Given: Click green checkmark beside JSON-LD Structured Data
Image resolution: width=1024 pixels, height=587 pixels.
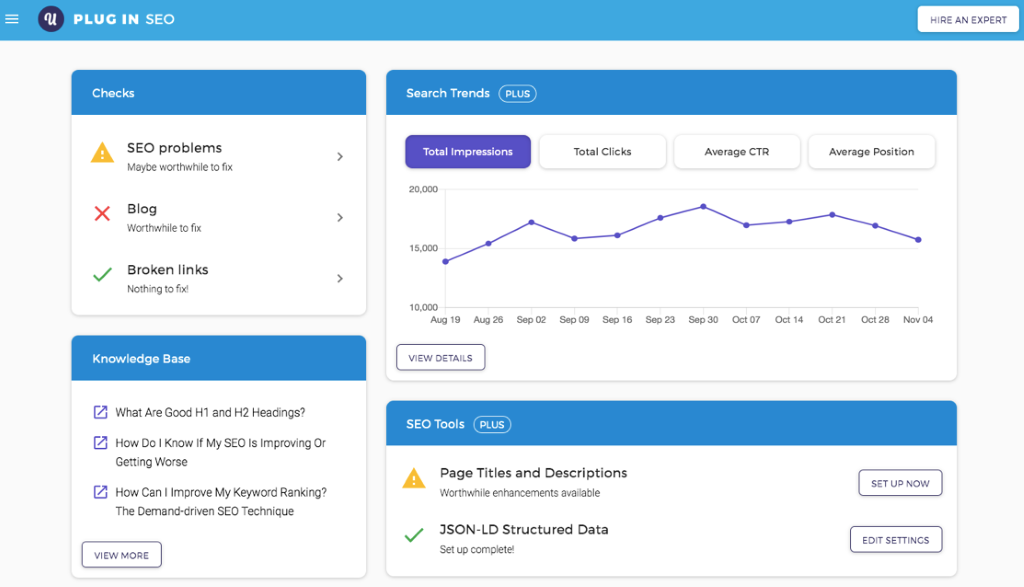Looking at the screenshot, I should [x=414, y=536].
